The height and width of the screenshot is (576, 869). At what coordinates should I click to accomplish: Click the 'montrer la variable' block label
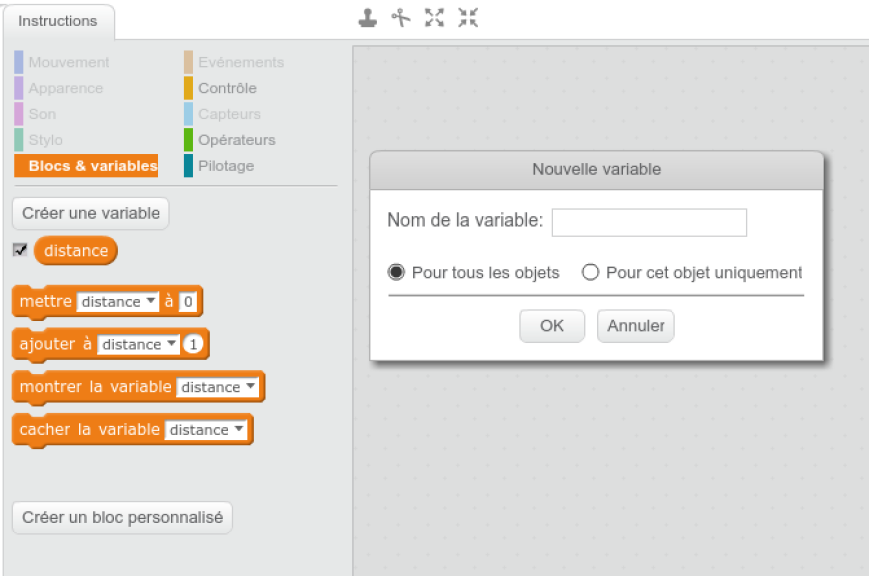pyautogui.click(x=95, y=386)
